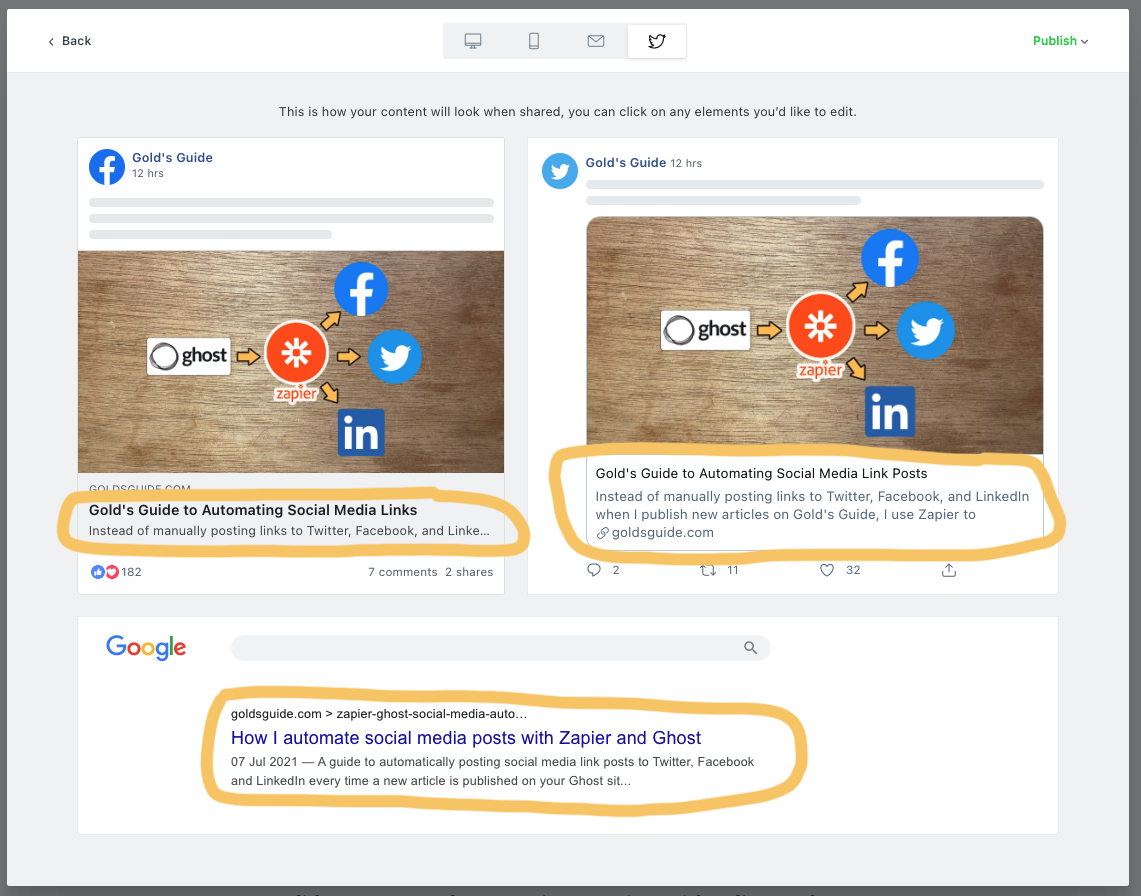1141x896 pixels.
Task: Click goldsguide.com link in Twitter card
Action: (x=662, y=532)
